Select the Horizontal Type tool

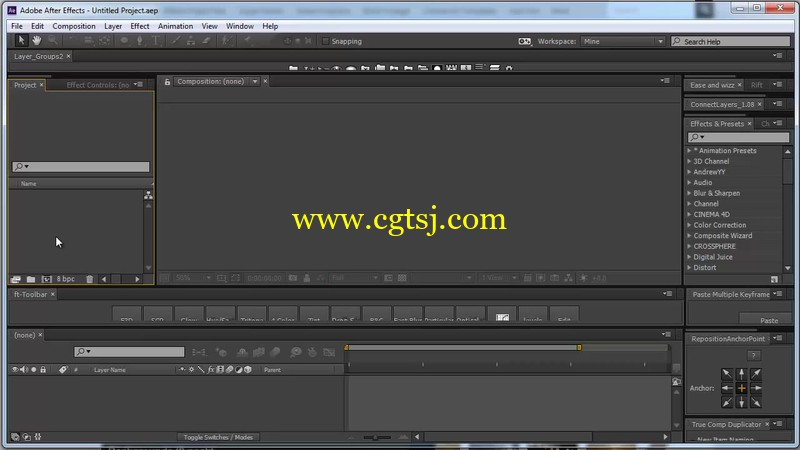(x=156, y=40)
